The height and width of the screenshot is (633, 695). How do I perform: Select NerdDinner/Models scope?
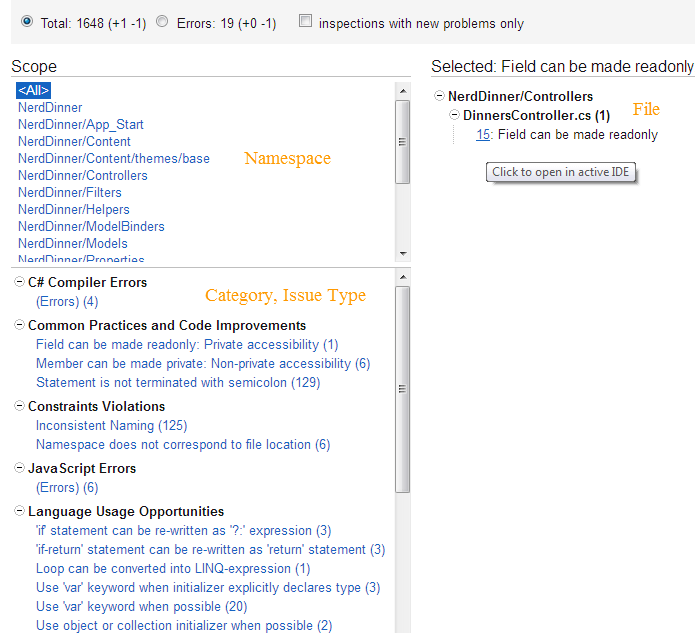(73, 244)
